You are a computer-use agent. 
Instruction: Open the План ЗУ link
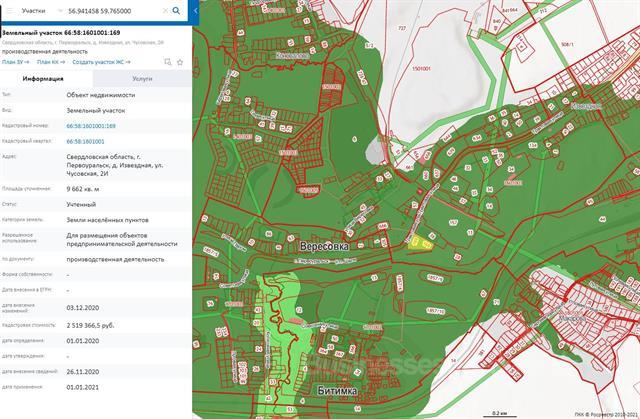click(x=15, y=61)
